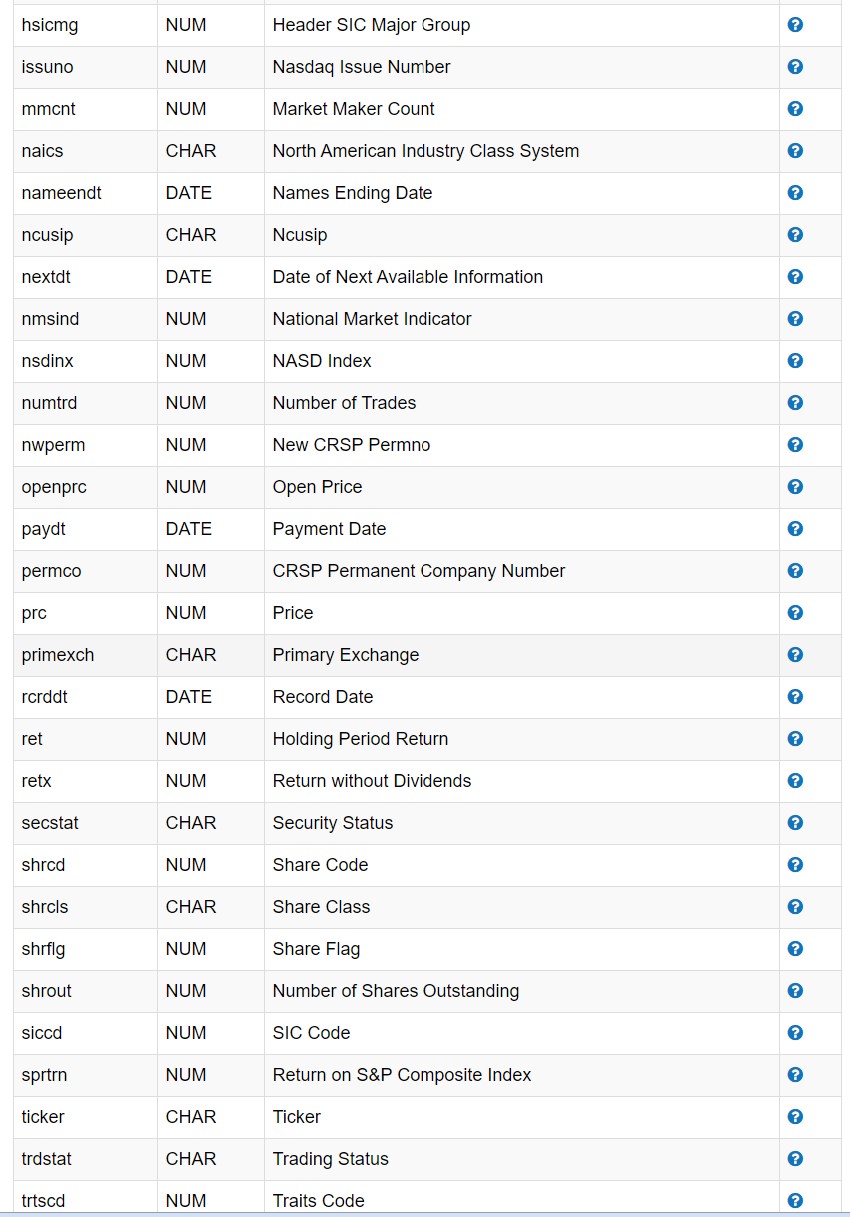Open help for Return on S&P Composite Index
Image resolution: width=850 pixels, height=1217 pixels.
pos(795,1075)
